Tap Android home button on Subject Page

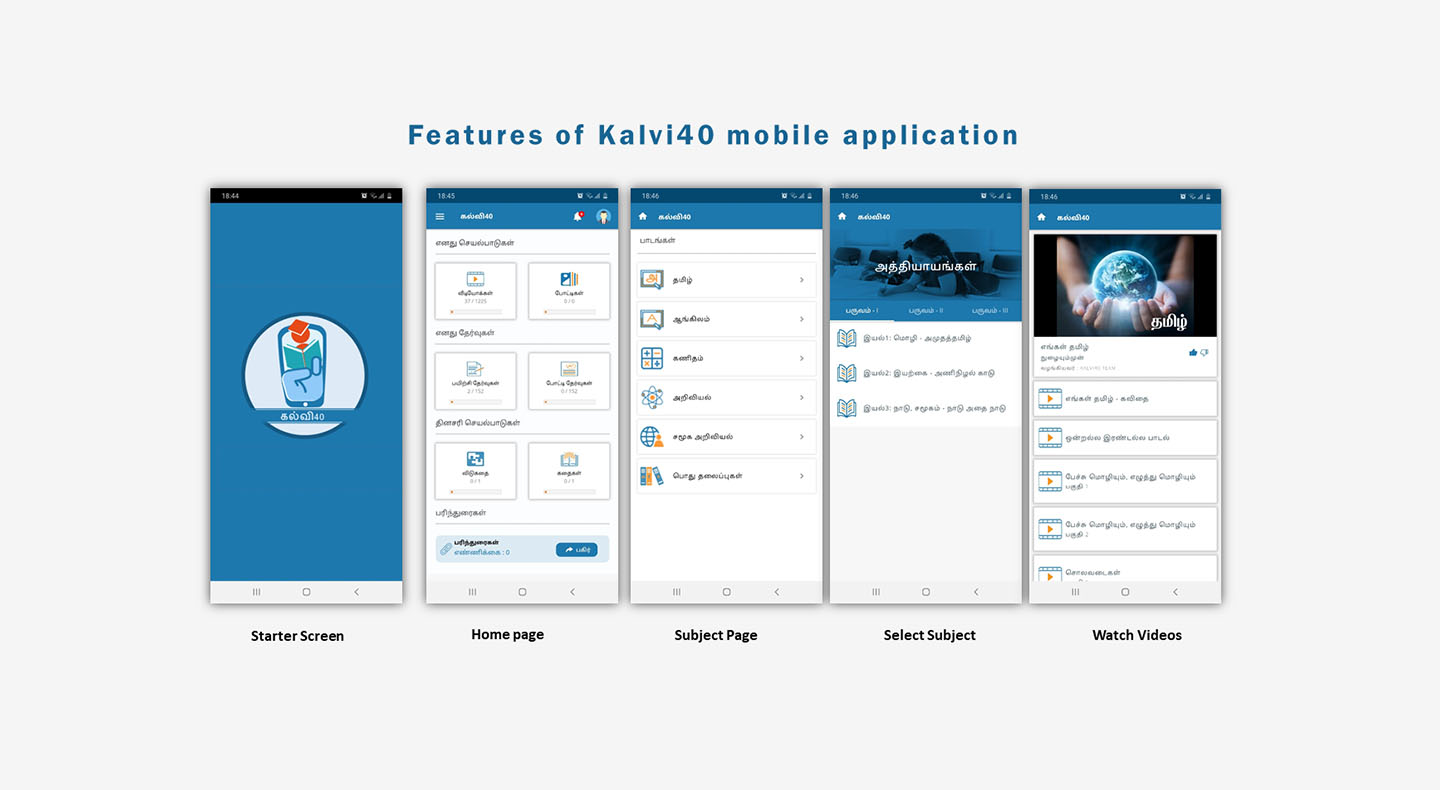(726, 592)
